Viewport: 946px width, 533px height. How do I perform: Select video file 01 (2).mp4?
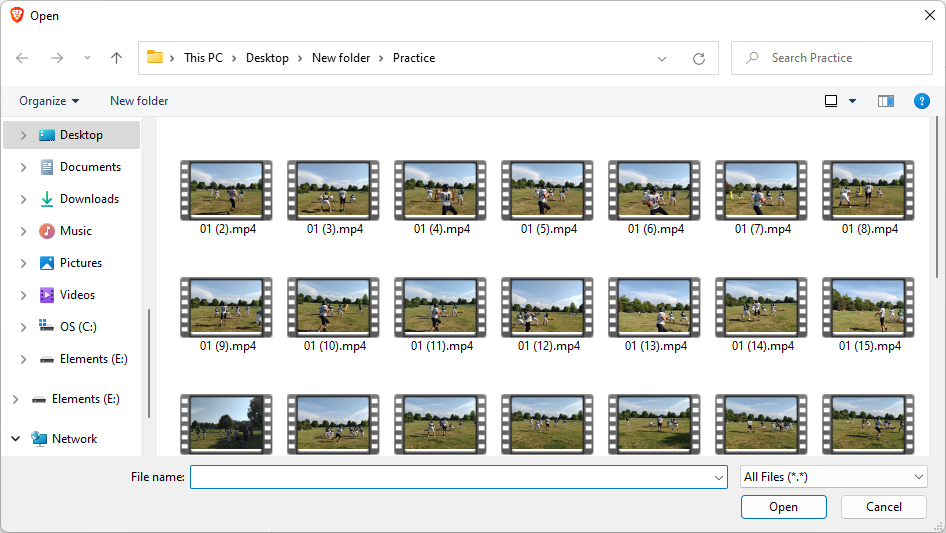pos(227,198)
